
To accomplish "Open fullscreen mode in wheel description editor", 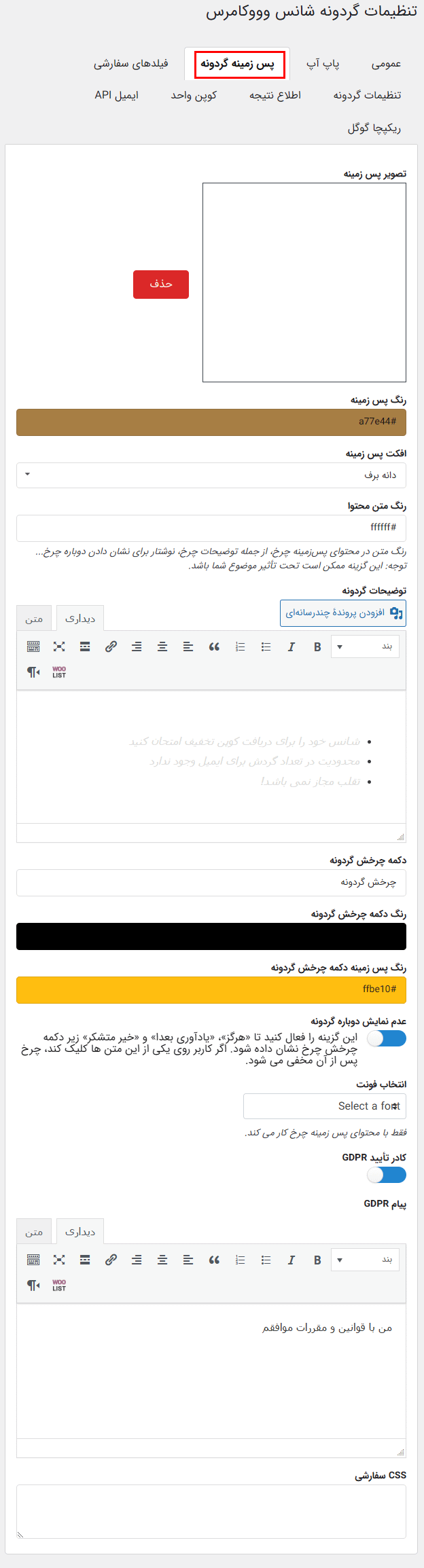I will (59, 646).
